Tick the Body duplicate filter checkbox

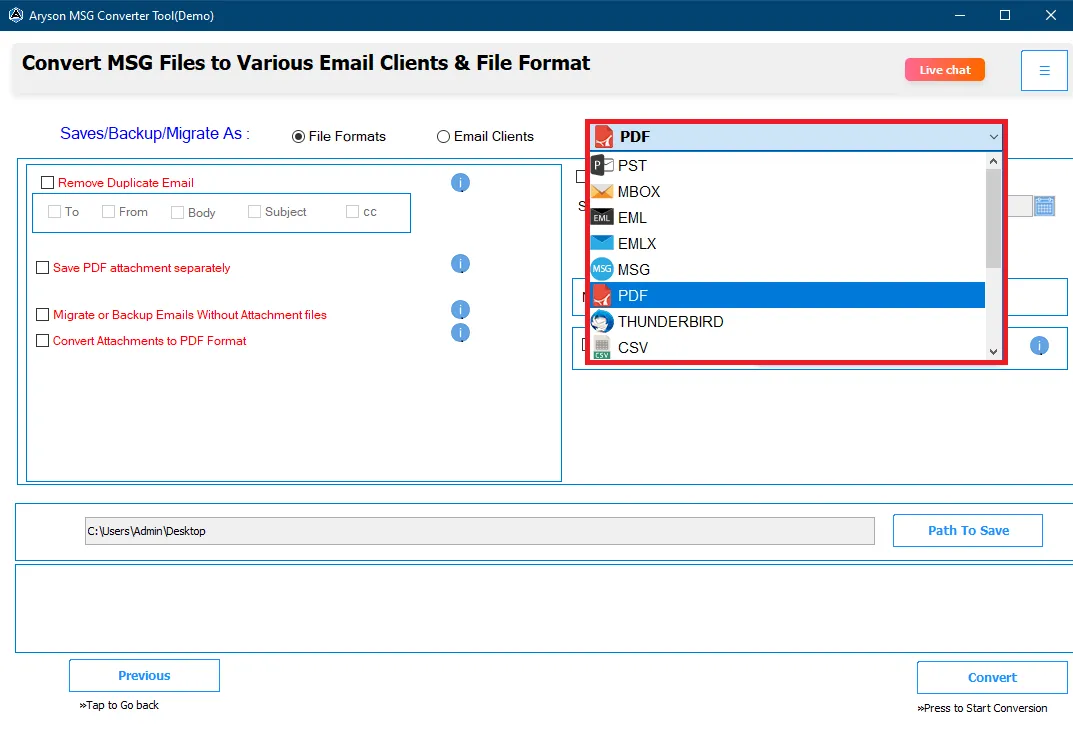point(177,213)
